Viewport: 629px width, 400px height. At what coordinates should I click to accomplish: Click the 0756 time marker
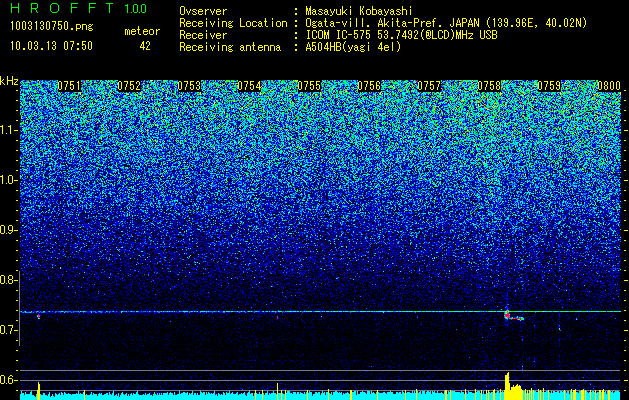click(369, 86)
